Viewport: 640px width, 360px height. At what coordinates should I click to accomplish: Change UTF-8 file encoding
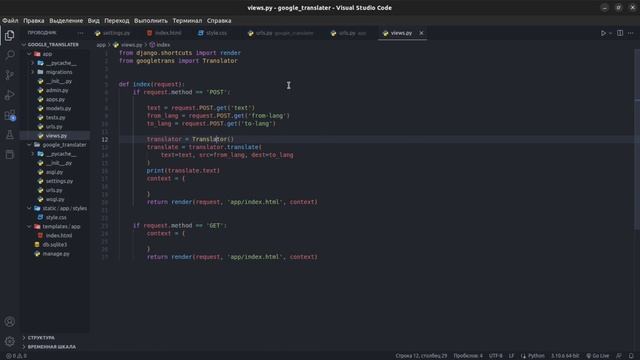(x=496, y=356)
